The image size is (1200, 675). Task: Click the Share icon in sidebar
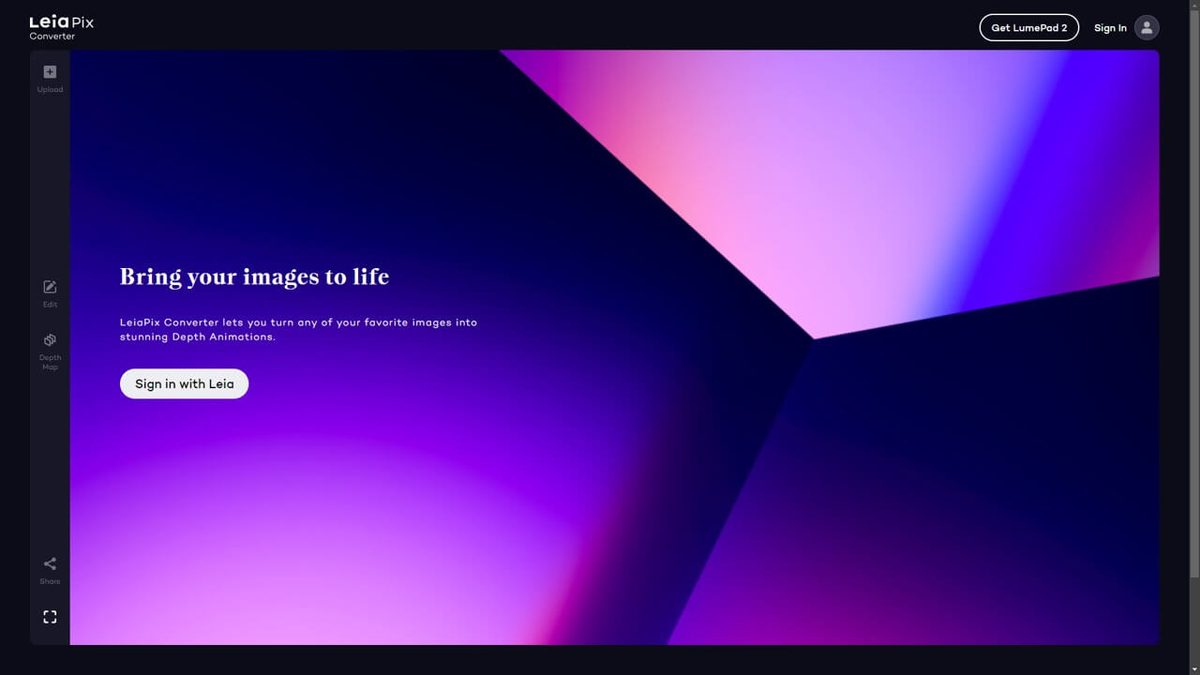pos(50,564)
